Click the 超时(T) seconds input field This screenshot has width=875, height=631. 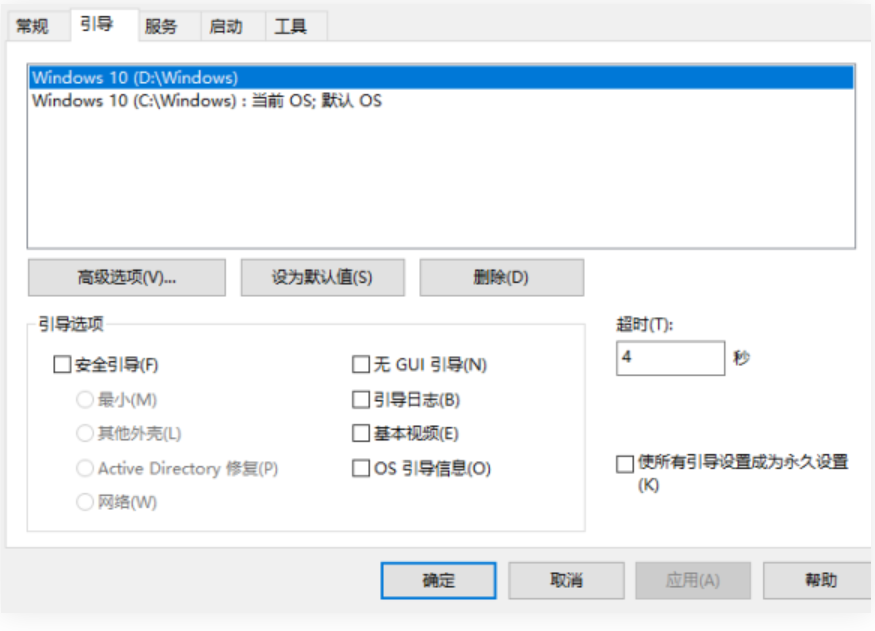670,358
